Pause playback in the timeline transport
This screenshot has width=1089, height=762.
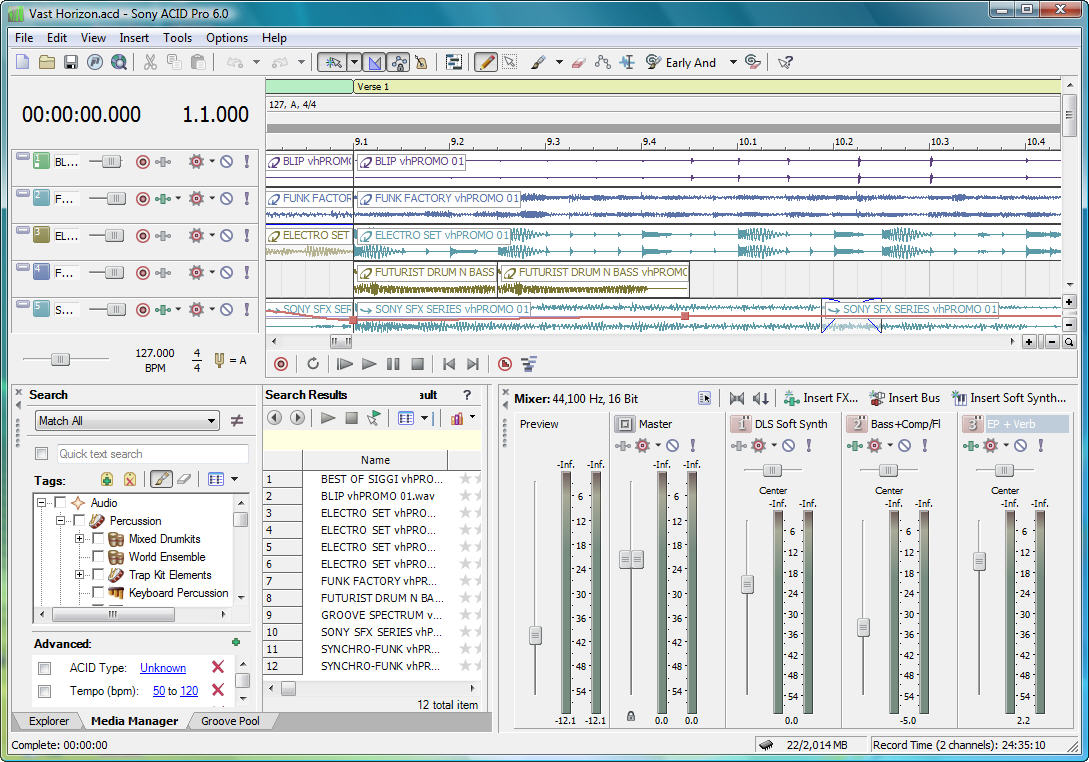coord(393,364)
